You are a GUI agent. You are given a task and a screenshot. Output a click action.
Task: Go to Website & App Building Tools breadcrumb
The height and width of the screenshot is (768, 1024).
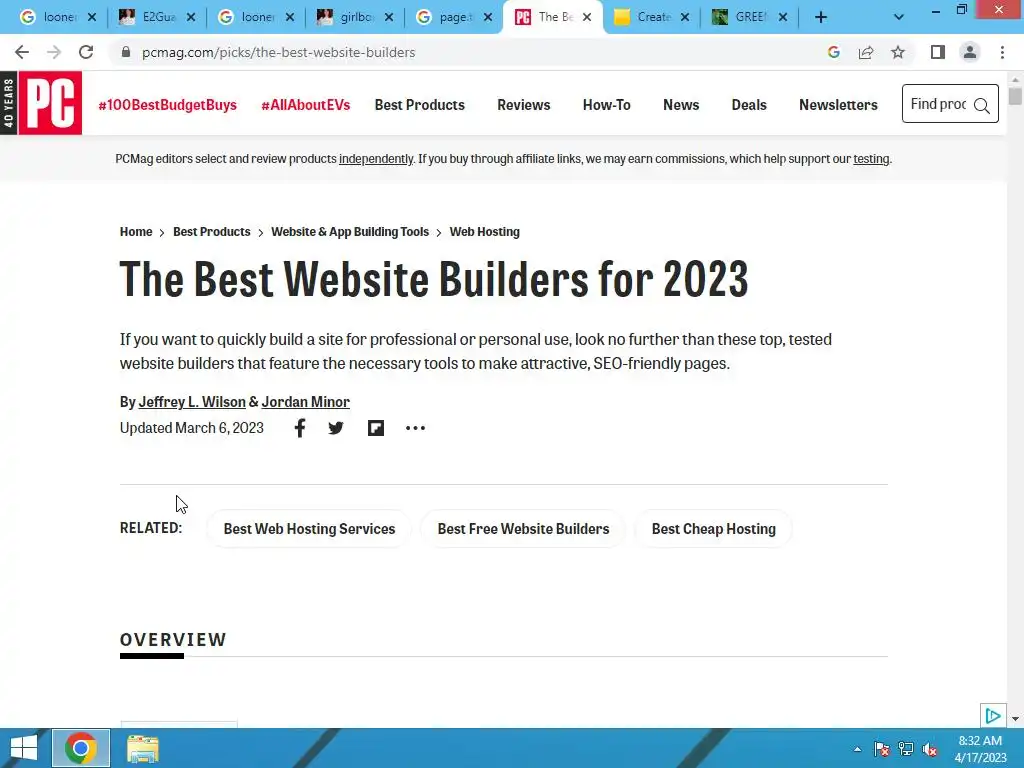tap(350, 232)
